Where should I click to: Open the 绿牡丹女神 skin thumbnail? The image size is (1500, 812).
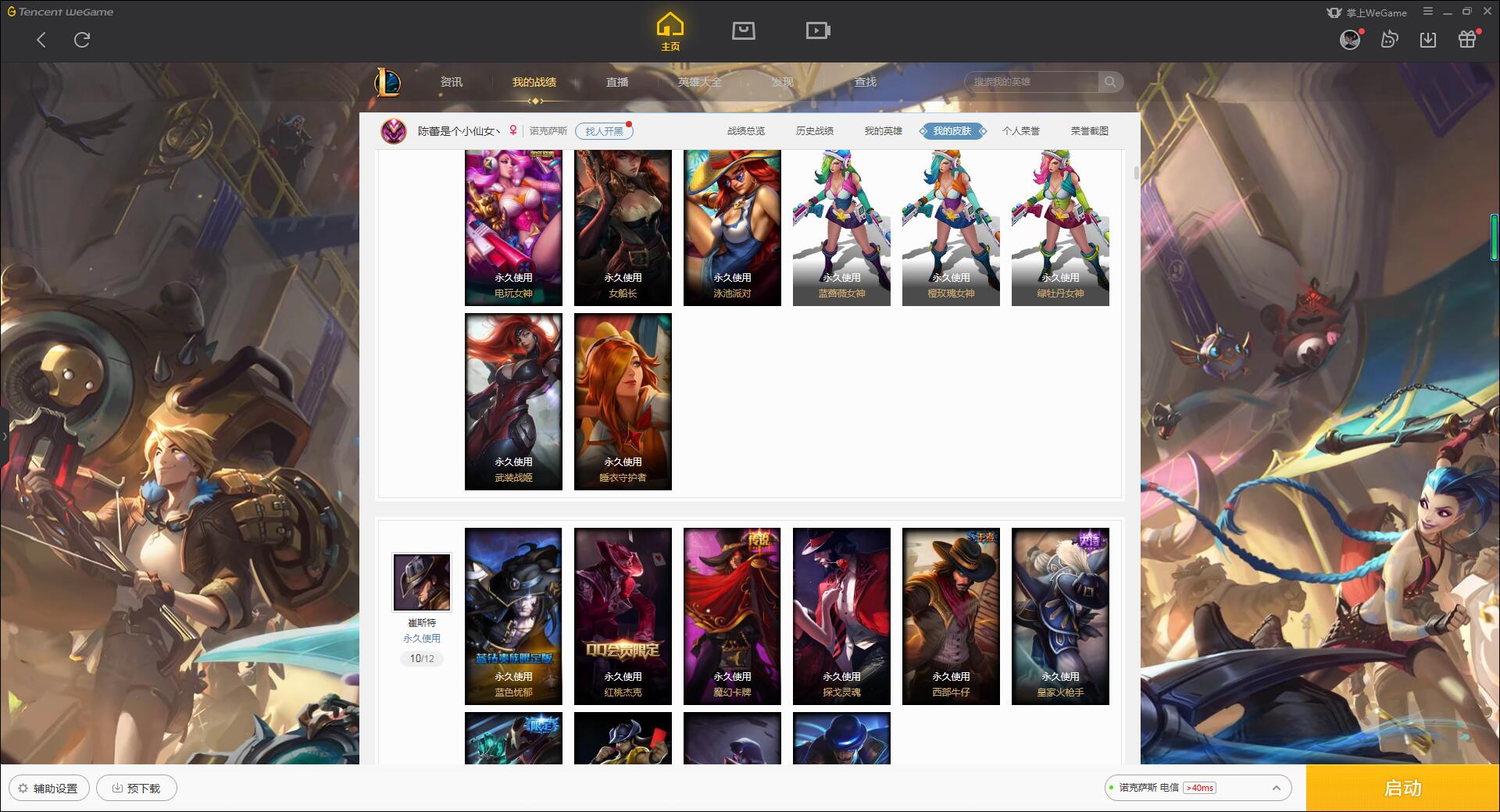[1060, 227]
